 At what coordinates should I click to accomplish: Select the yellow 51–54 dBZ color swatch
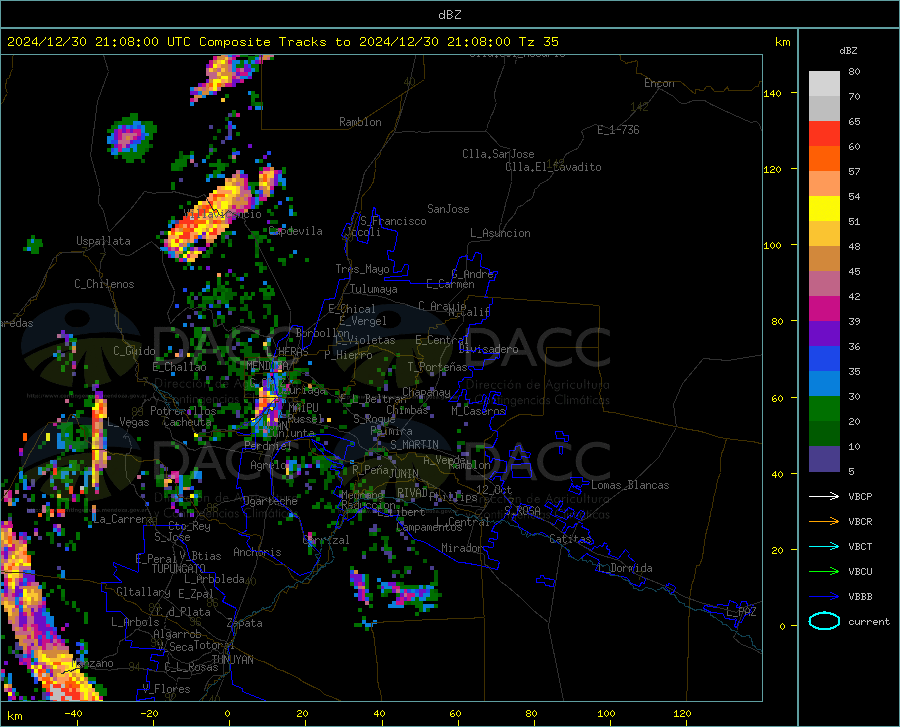click(824, 209)
